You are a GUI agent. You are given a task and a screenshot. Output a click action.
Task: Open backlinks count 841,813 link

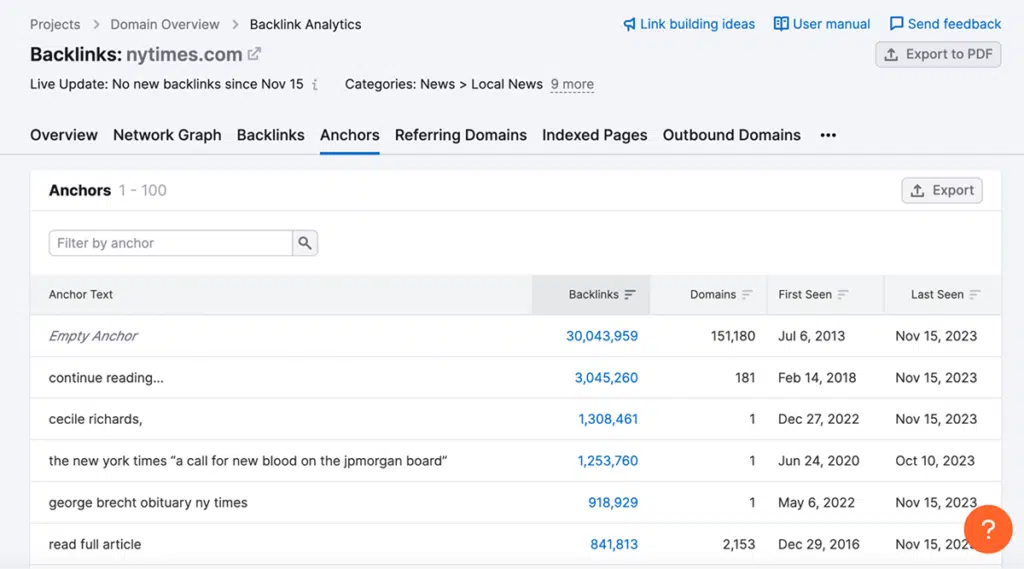point(614,544)
